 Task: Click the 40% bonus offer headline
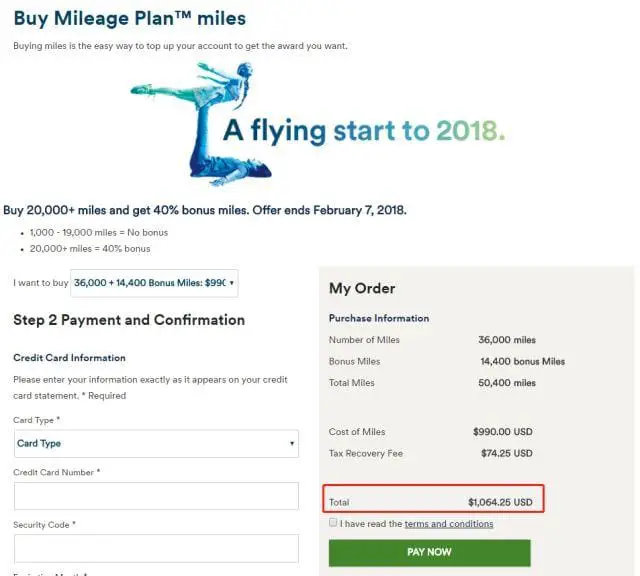tap(205, 211)
